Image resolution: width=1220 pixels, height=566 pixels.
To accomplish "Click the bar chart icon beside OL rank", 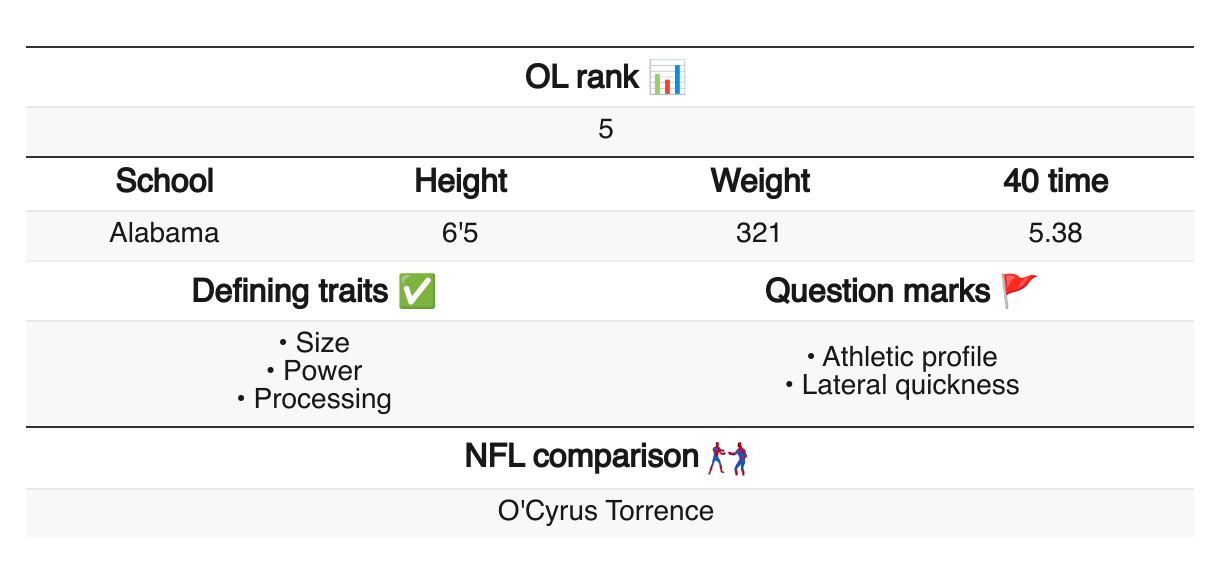I will click(667, 77).
